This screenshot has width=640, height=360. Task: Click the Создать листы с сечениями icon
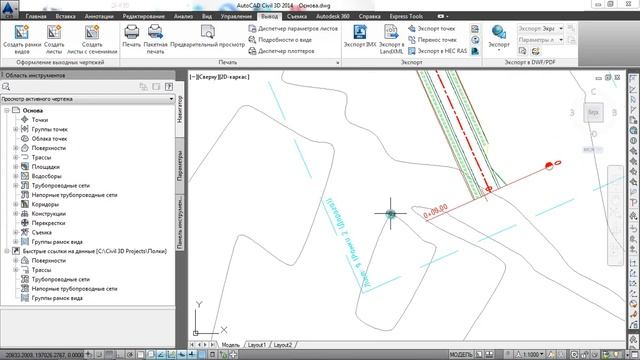[x=92, y=32]
